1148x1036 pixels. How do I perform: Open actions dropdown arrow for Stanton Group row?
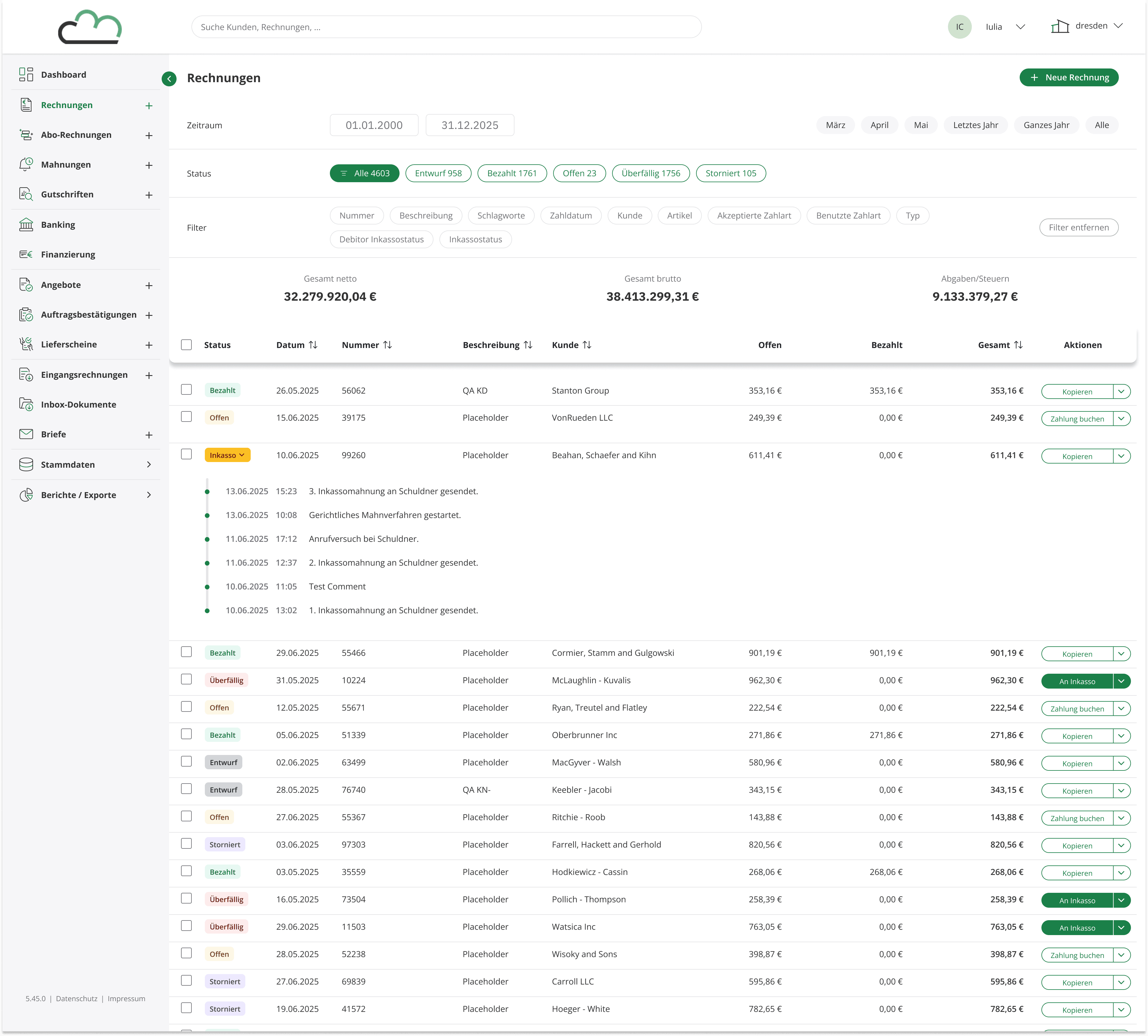coord(1121,392)
